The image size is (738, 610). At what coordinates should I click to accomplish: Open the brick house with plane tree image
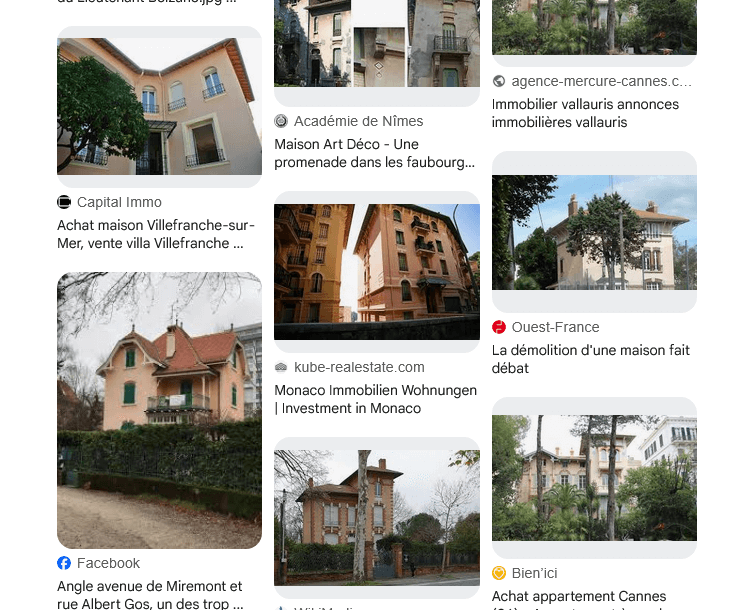pyautogui.click(x=377, y=518)
